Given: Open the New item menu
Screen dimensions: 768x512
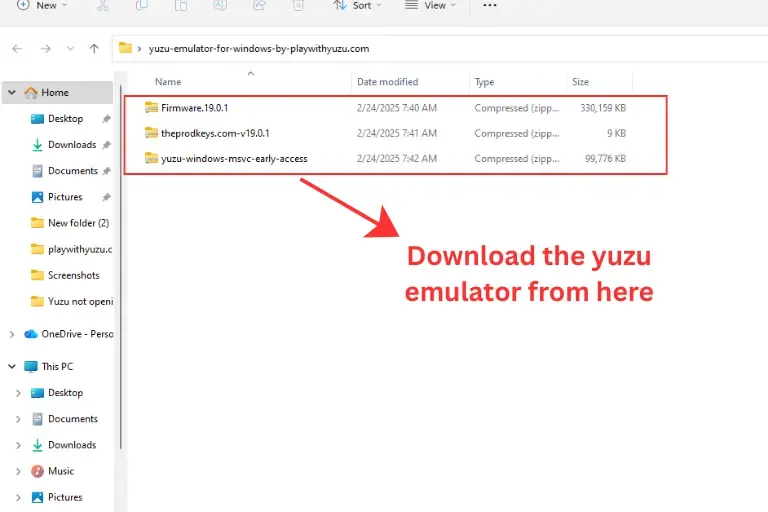Looking at the screenshot, I should [x=42, y=5].
